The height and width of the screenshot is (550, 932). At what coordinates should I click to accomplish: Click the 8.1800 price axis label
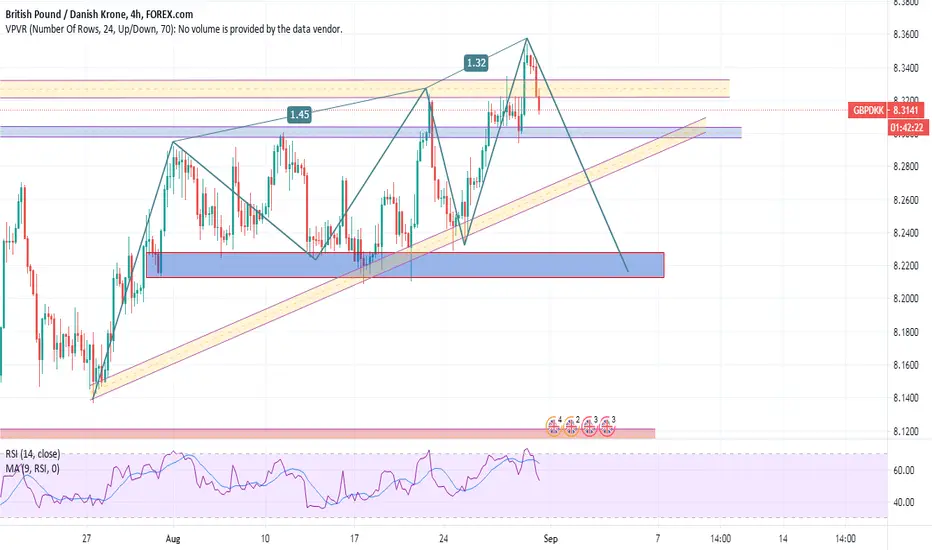click(906, 332)
